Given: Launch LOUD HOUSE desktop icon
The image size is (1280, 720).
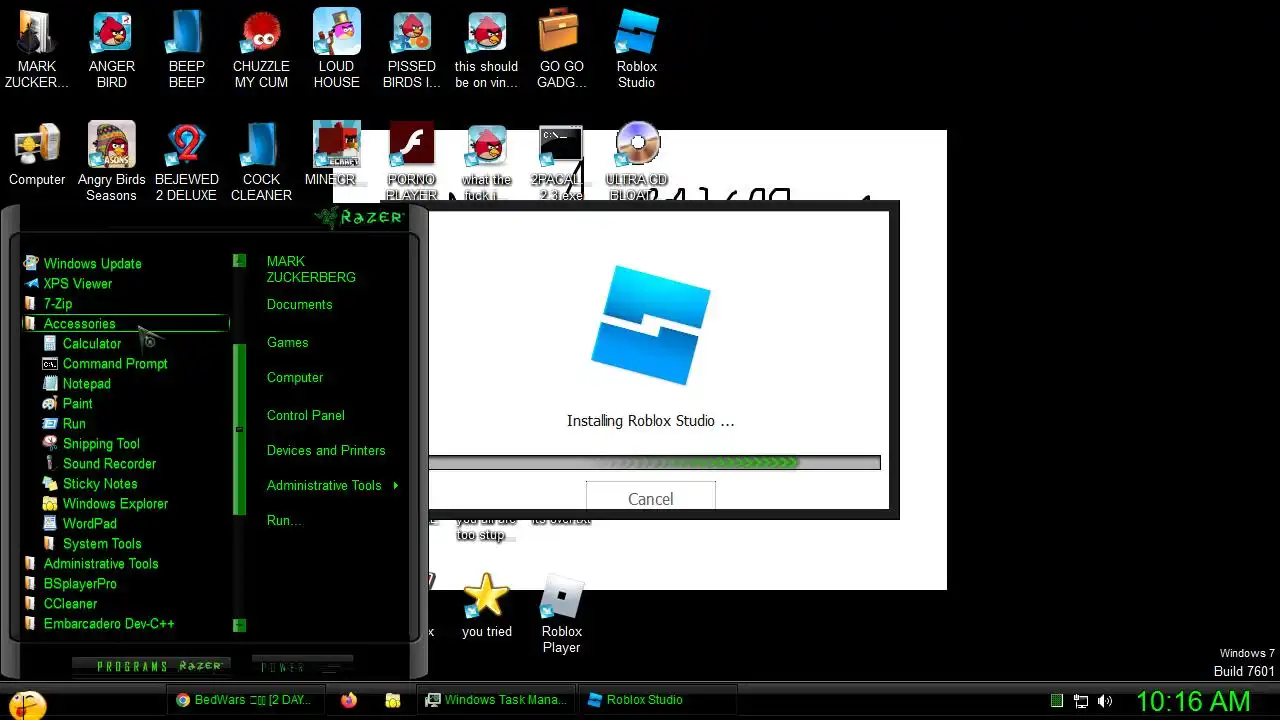Looking at the screenshot, I should (x=337, y=50).
